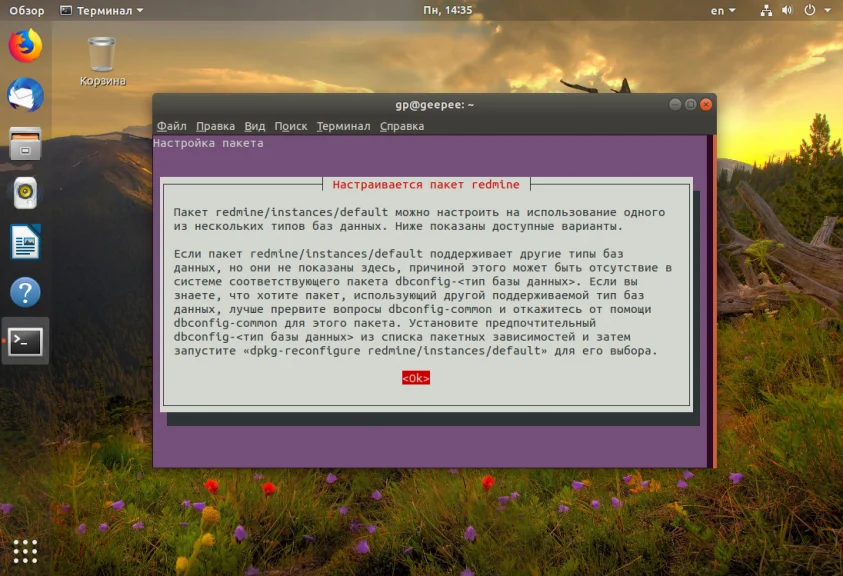Click the gp@geepee: ~ window title bar

tap(434, 105)
